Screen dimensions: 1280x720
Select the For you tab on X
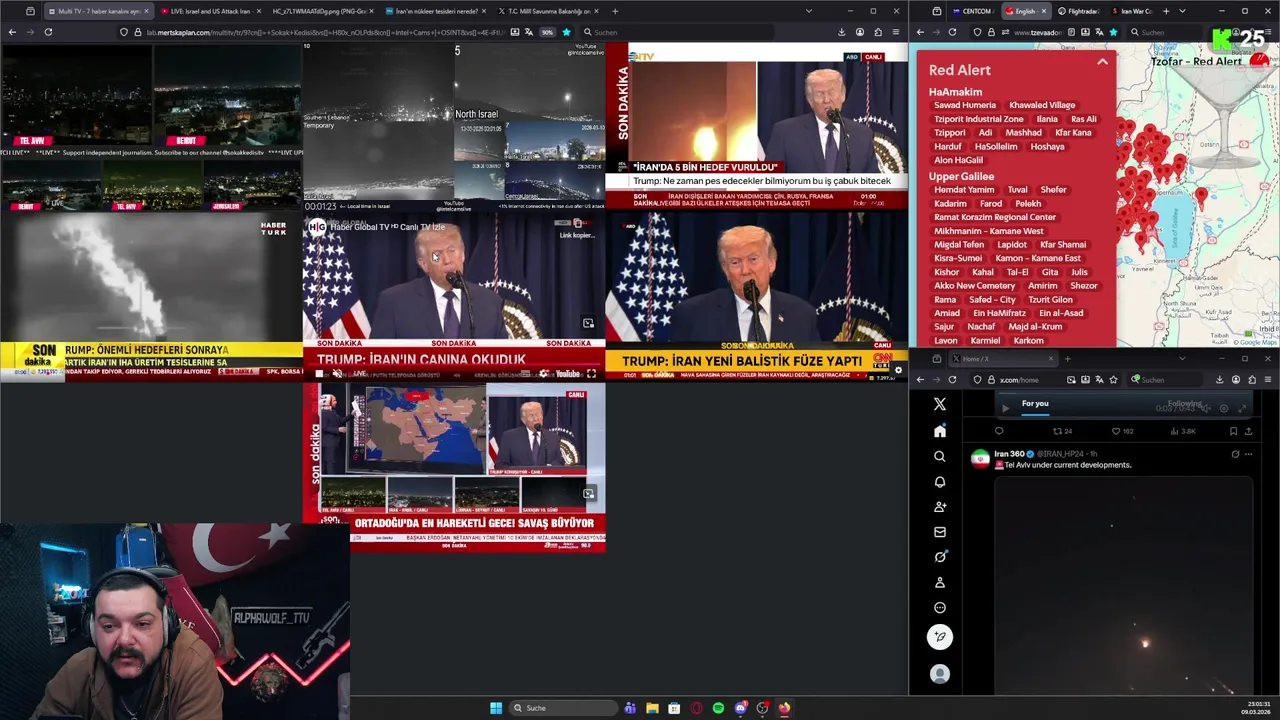(1035, 404)
